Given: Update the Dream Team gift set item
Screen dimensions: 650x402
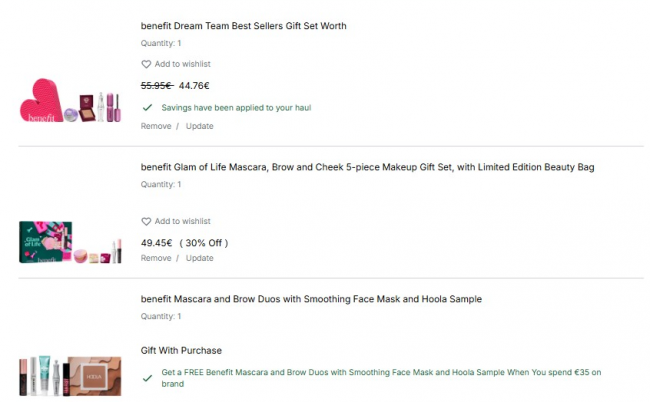Looking at the screenshot, I should pos(199,126).
